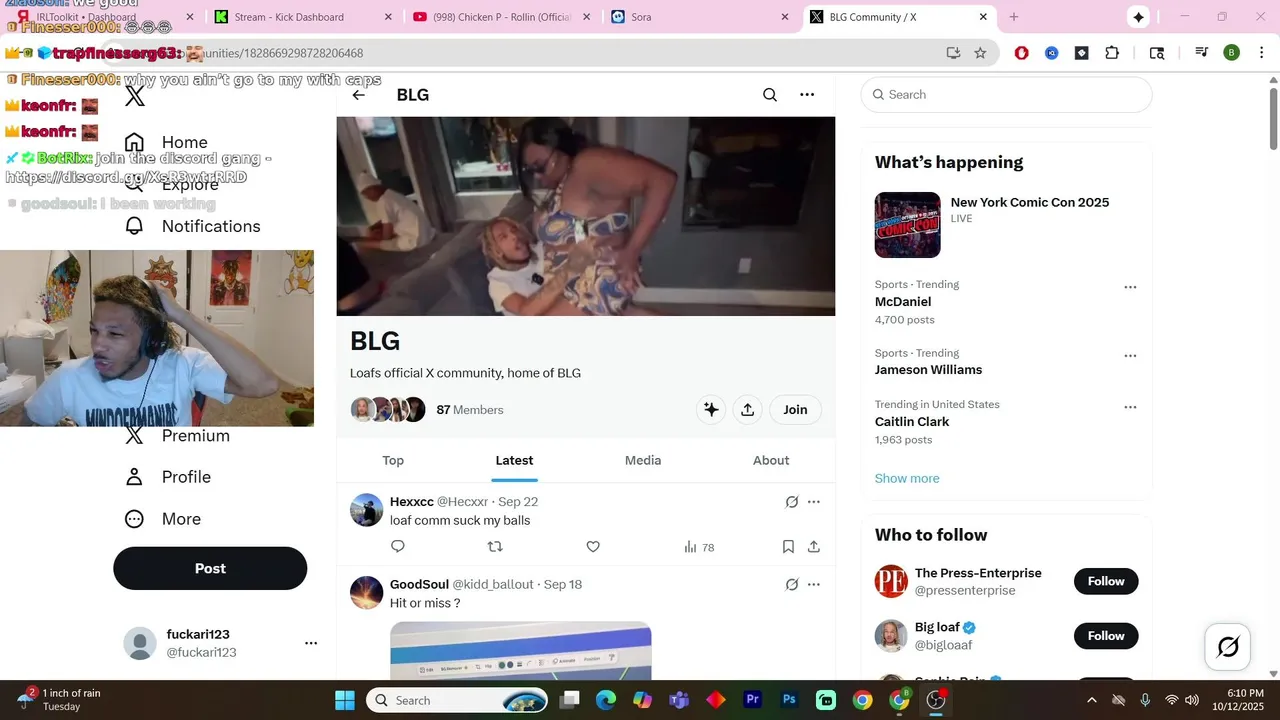The width and height of the screenshot is (1280, 720).
Task: Open the Chrome profile B avatar
Action: coord(1232,53)
